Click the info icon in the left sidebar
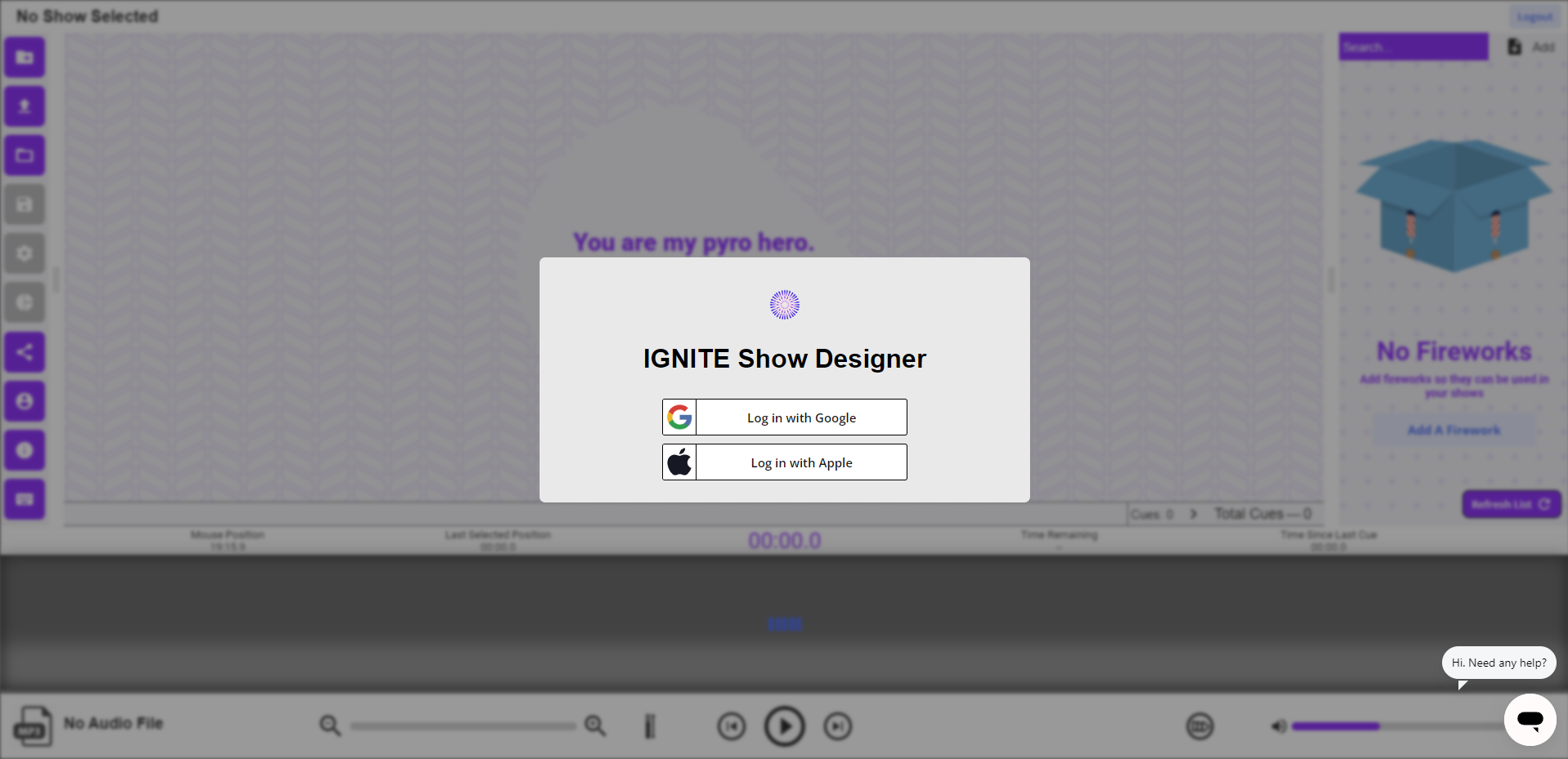Image resolution: width=1568 pixels, height=759 pixels. click(x=25, y=450)
